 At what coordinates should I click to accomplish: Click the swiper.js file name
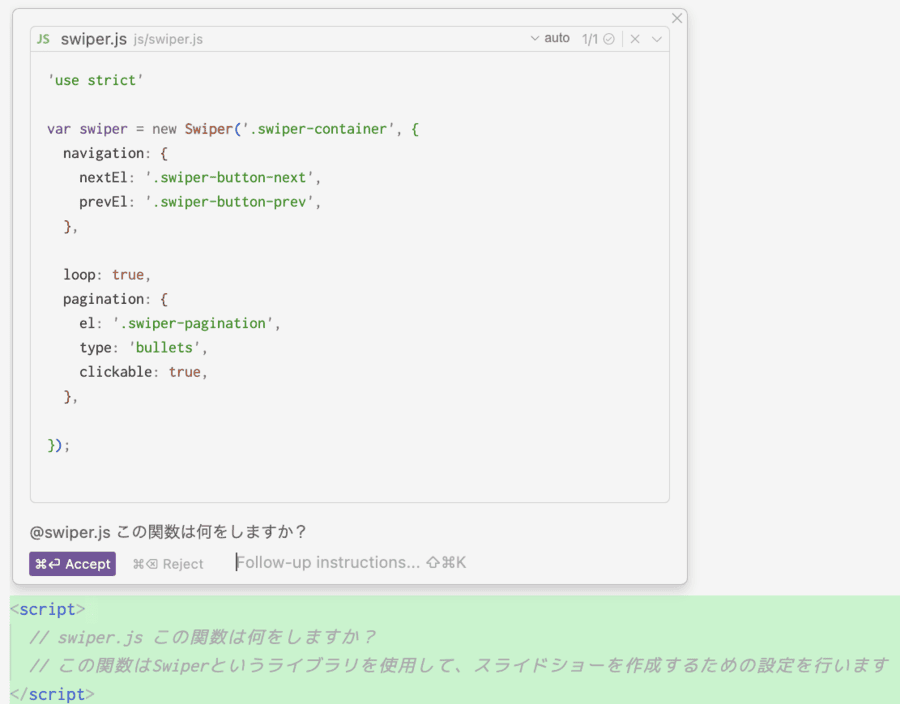[94, 39]
